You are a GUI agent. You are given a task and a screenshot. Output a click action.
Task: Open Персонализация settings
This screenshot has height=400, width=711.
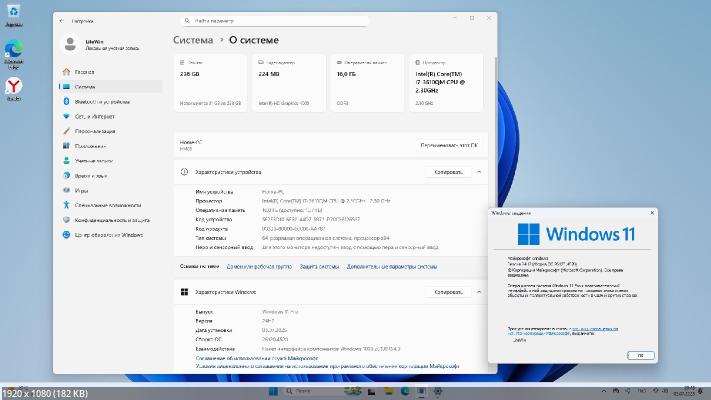tap(111, 131)
